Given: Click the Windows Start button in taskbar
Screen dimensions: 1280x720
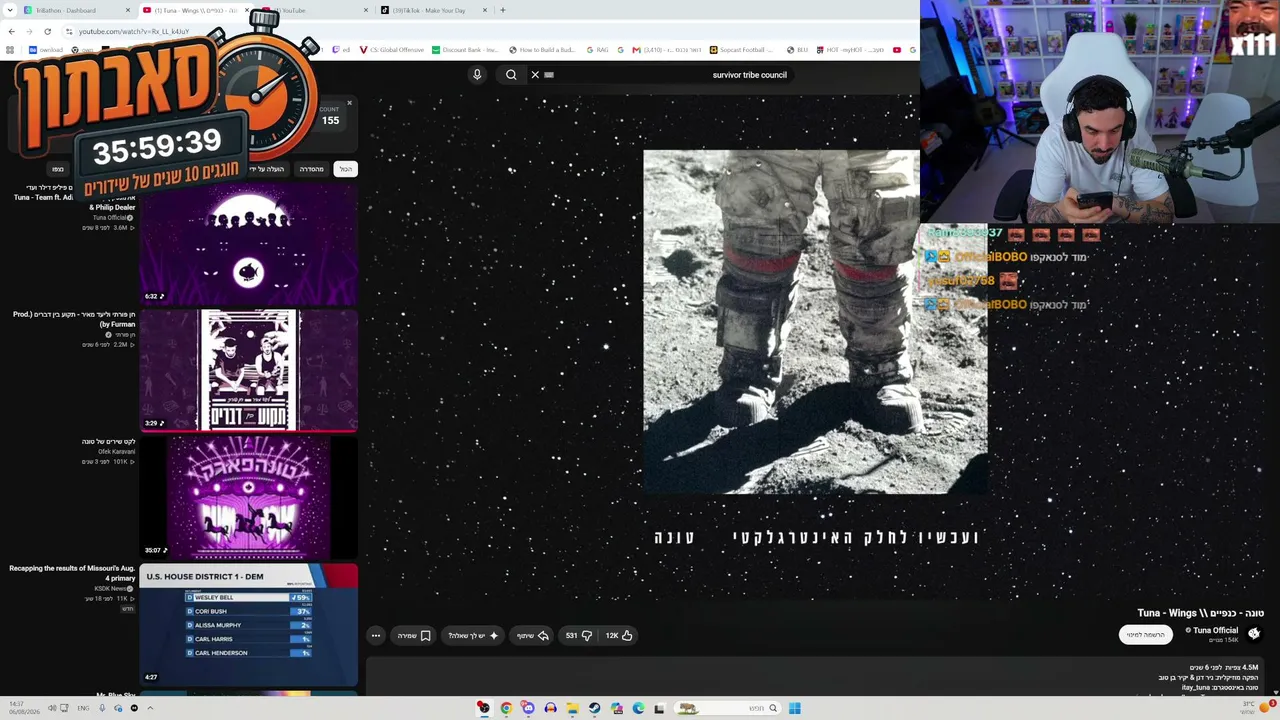Looking at the screenshot, I should [795, 708].
